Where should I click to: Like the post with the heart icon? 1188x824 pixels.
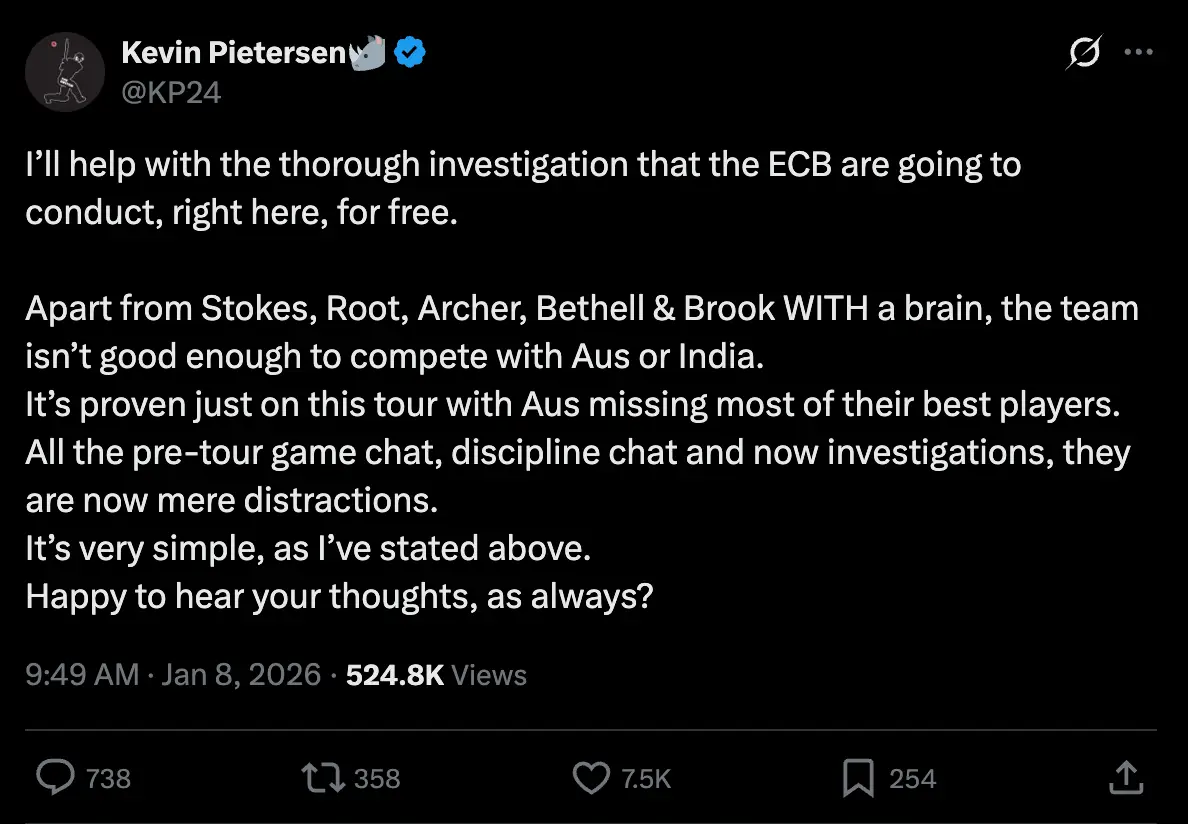tap(591, 777)
